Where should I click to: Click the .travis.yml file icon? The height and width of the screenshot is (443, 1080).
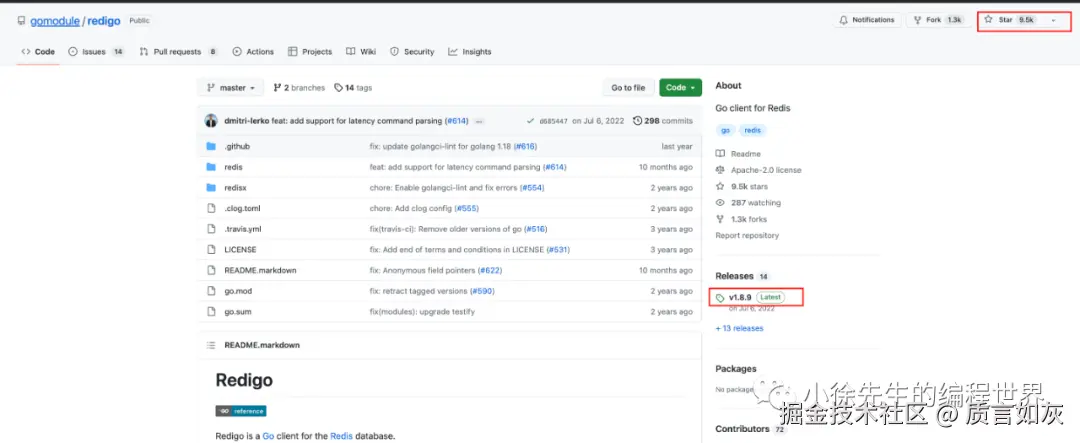(211, 229)
